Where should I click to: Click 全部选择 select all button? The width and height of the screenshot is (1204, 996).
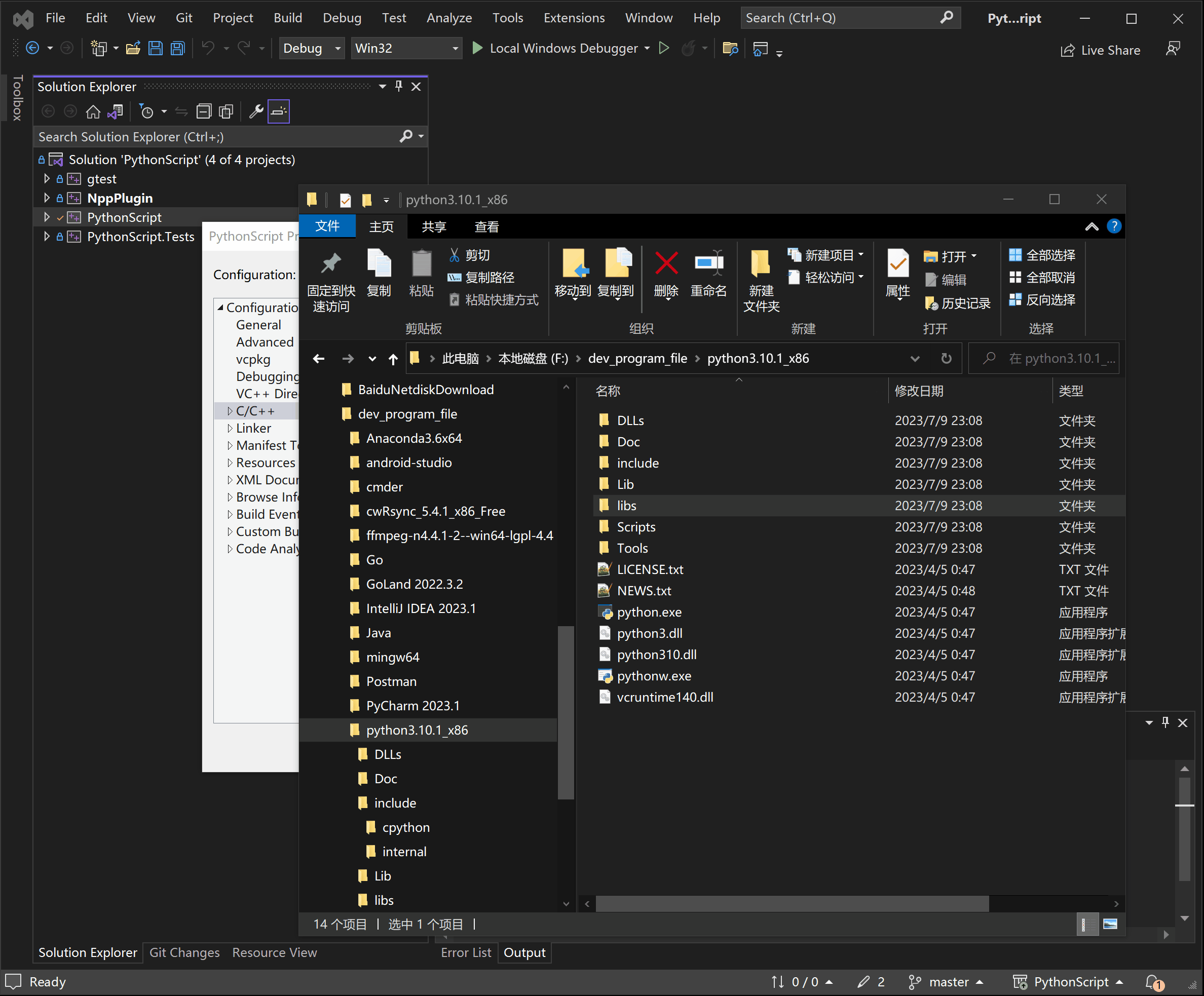(x=1042, y=255)
